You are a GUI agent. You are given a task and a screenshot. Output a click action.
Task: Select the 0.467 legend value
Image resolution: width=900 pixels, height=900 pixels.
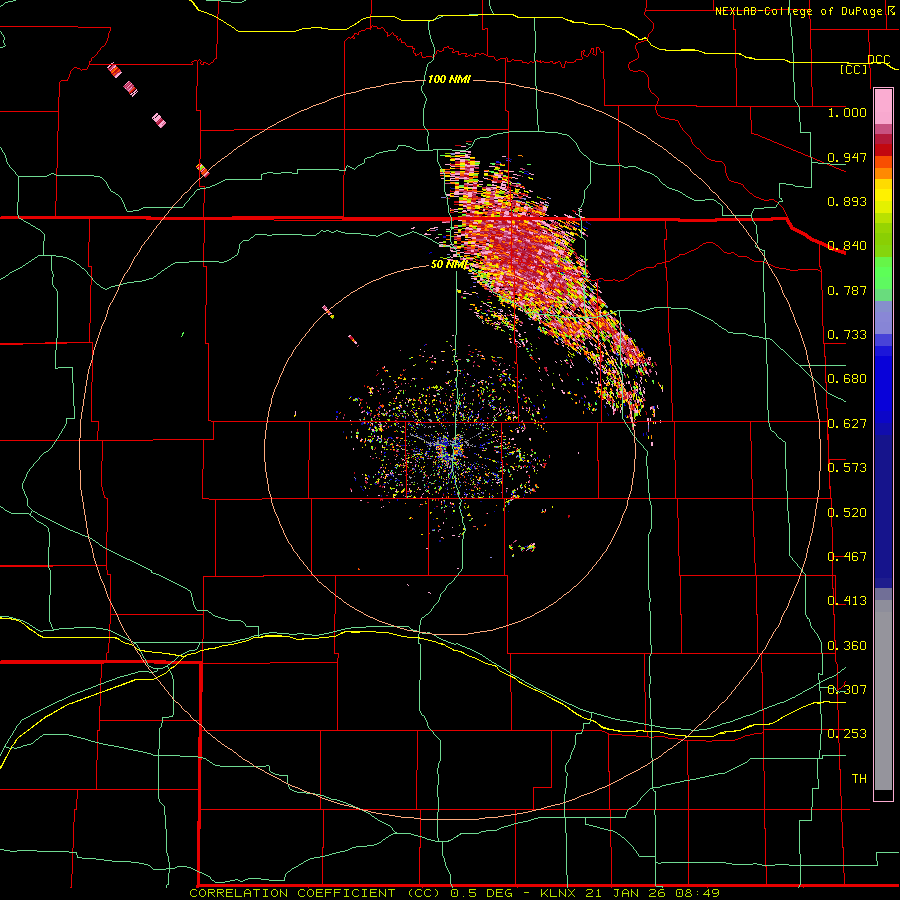pyautogui.click(x=847, y=557)
